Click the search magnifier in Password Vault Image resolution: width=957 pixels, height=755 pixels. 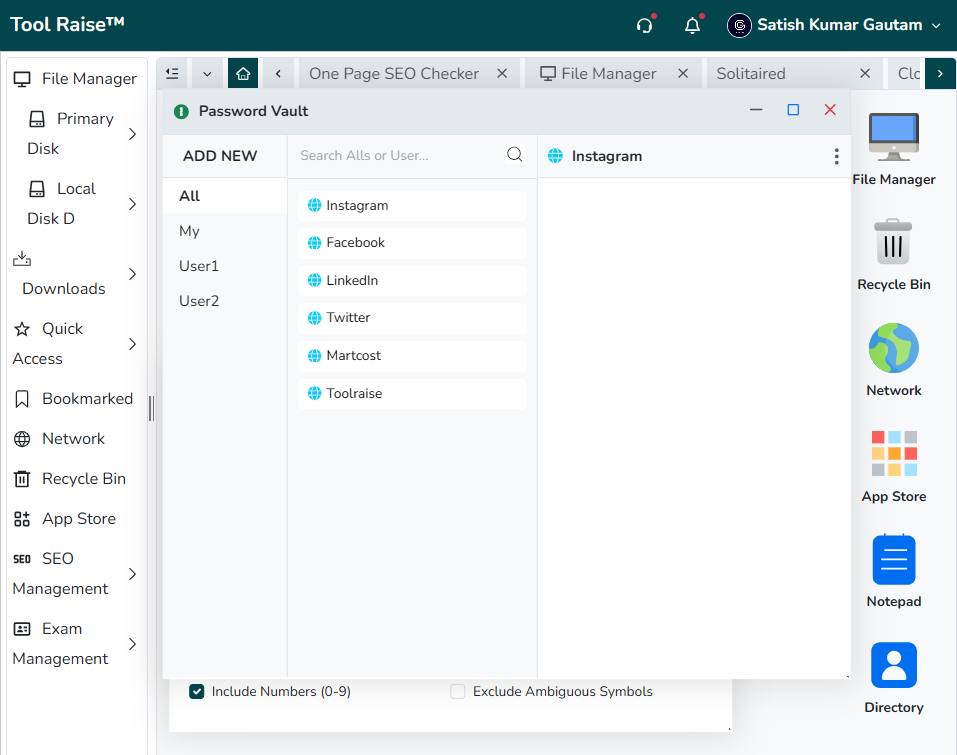(x=515, y=154)
